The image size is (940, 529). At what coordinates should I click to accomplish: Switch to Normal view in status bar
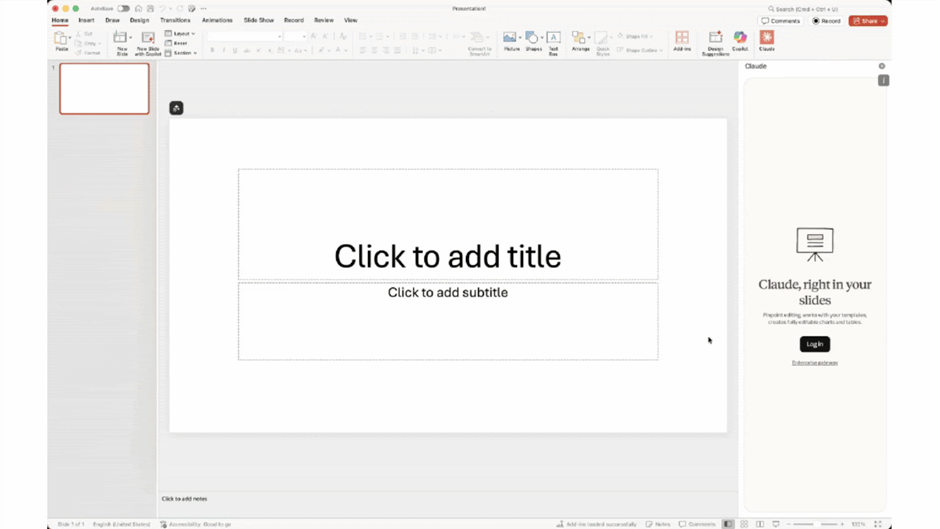728,524
